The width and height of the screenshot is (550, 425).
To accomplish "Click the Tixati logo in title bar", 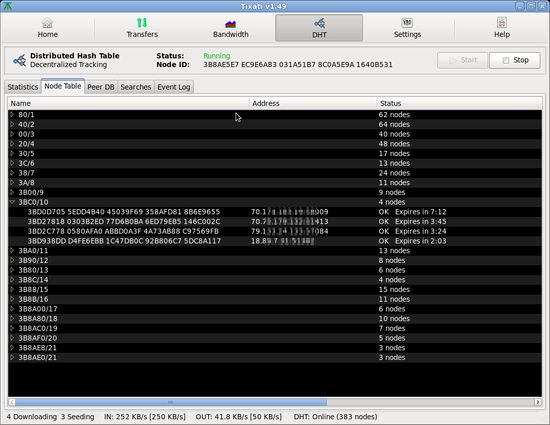I will pyautogui.click(x=7, y=6).
